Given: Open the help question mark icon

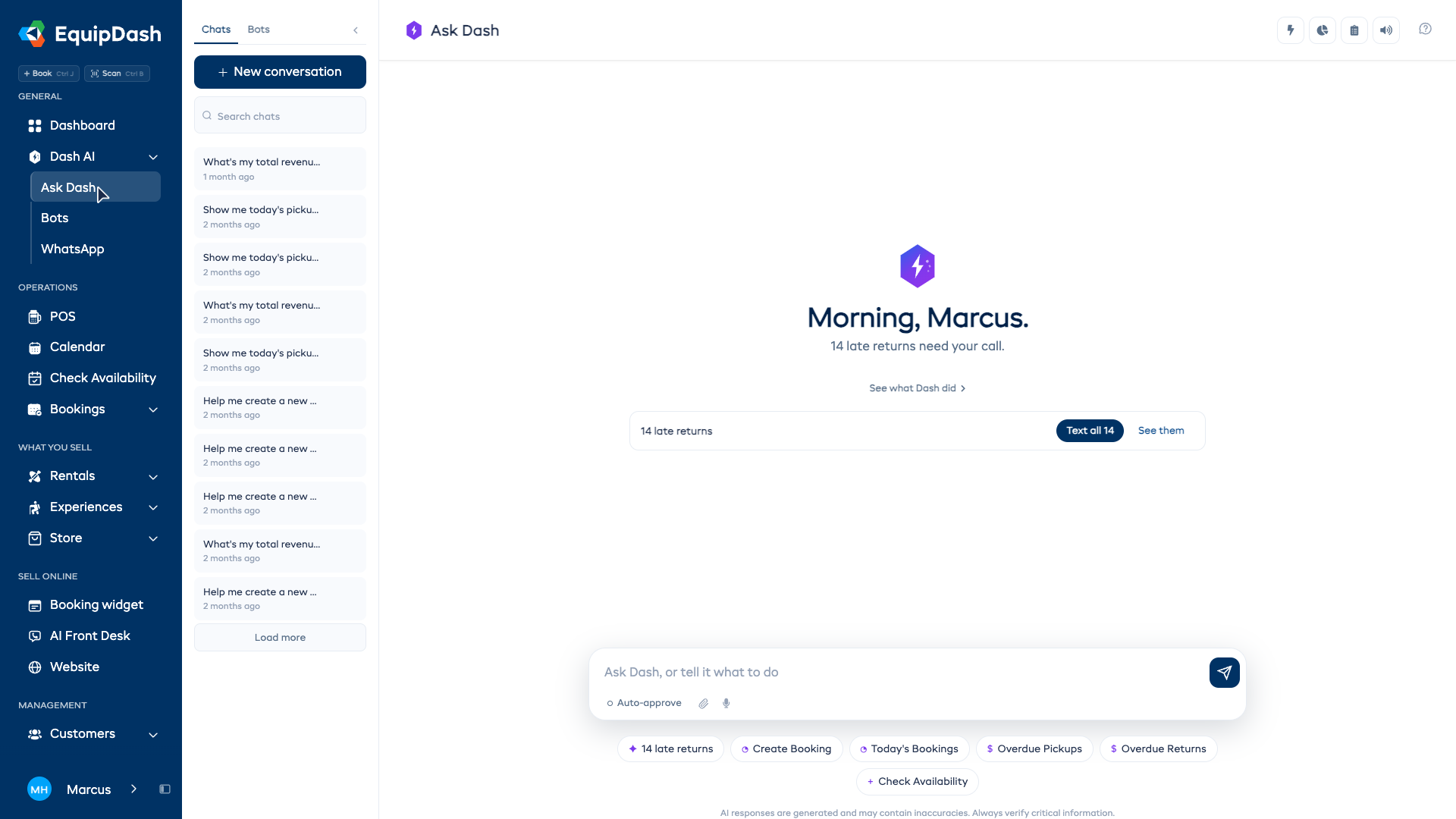Looking at the screenshot, I should (x=1425, y=29).
